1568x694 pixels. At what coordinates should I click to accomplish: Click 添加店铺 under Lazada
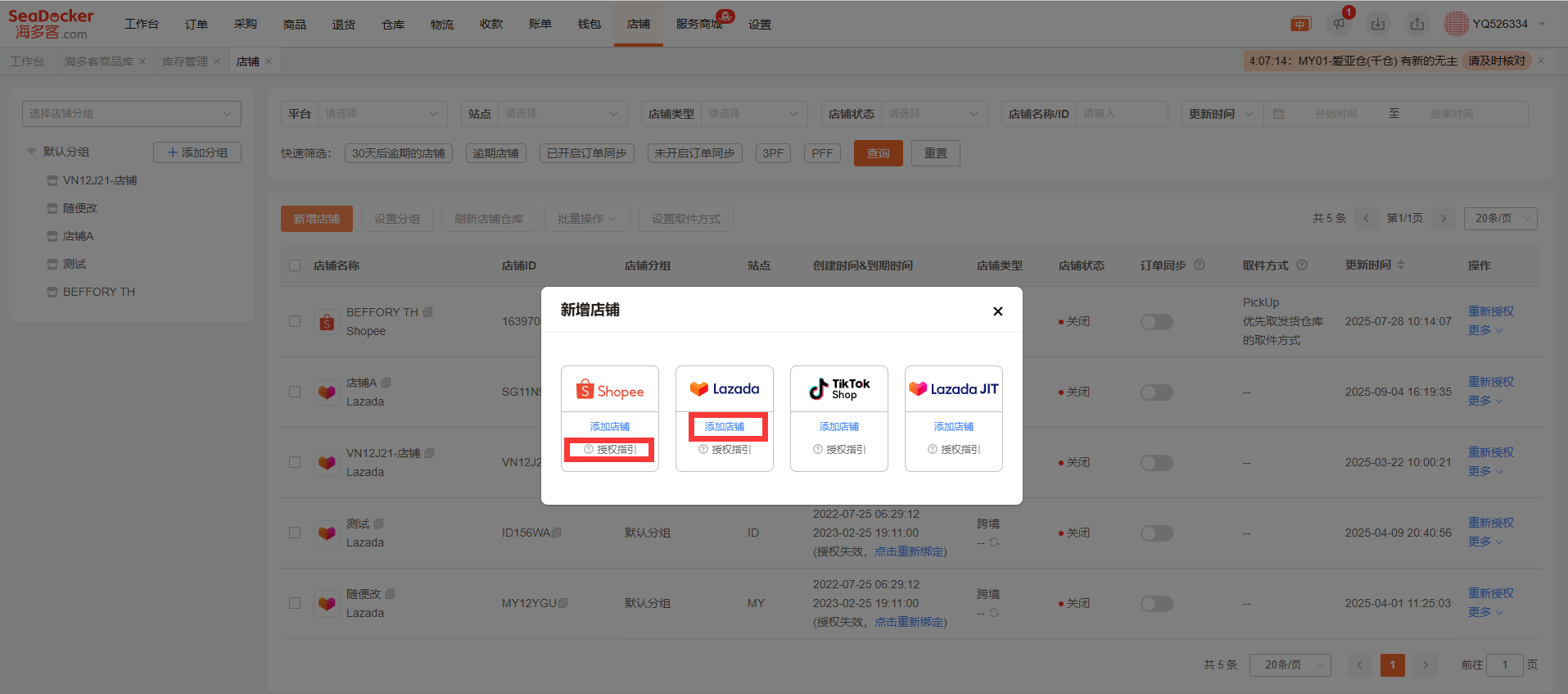tap(725, 427)
